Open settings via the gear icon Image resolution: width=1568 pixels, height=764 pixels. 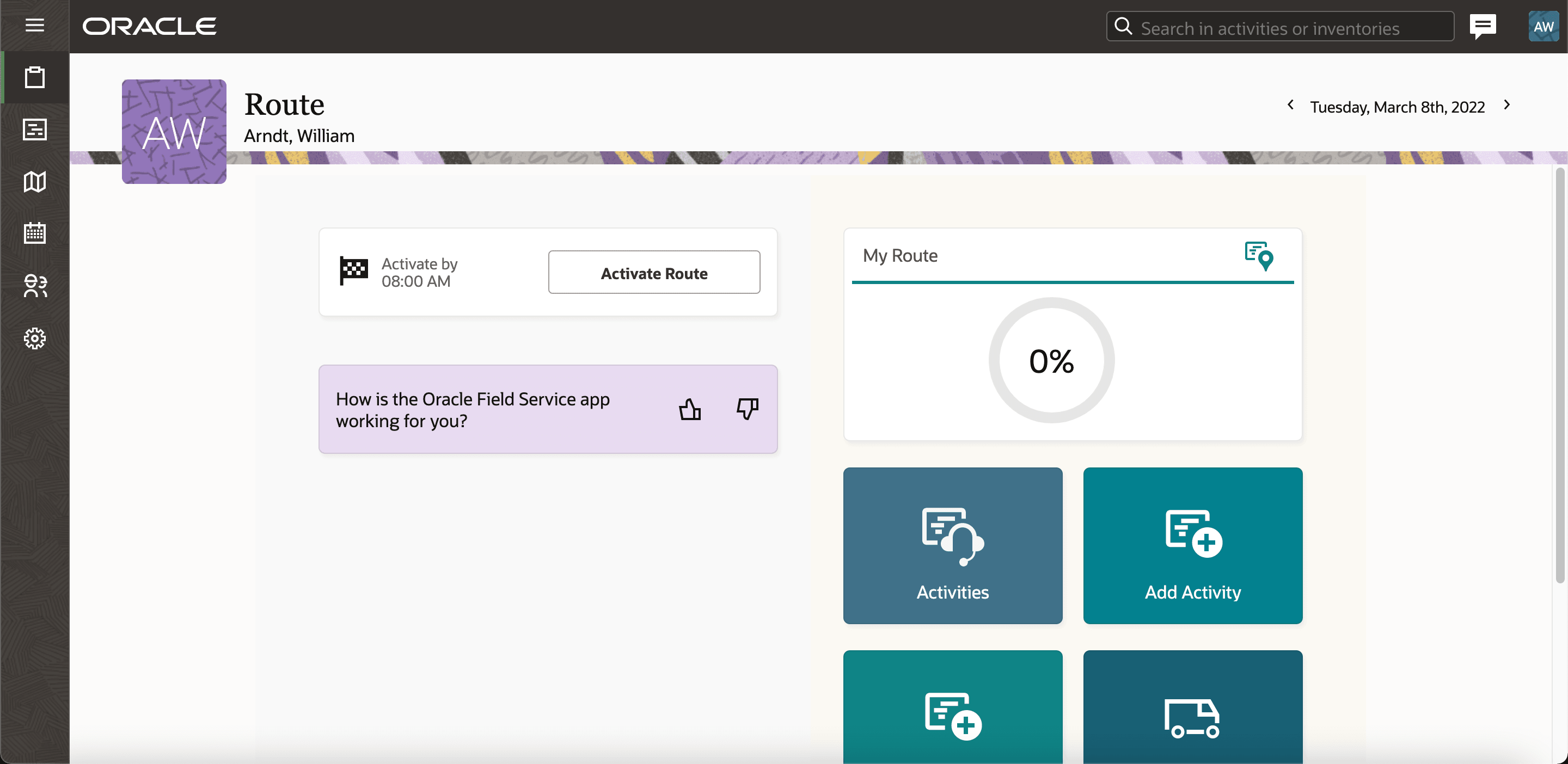click(35, 338)
